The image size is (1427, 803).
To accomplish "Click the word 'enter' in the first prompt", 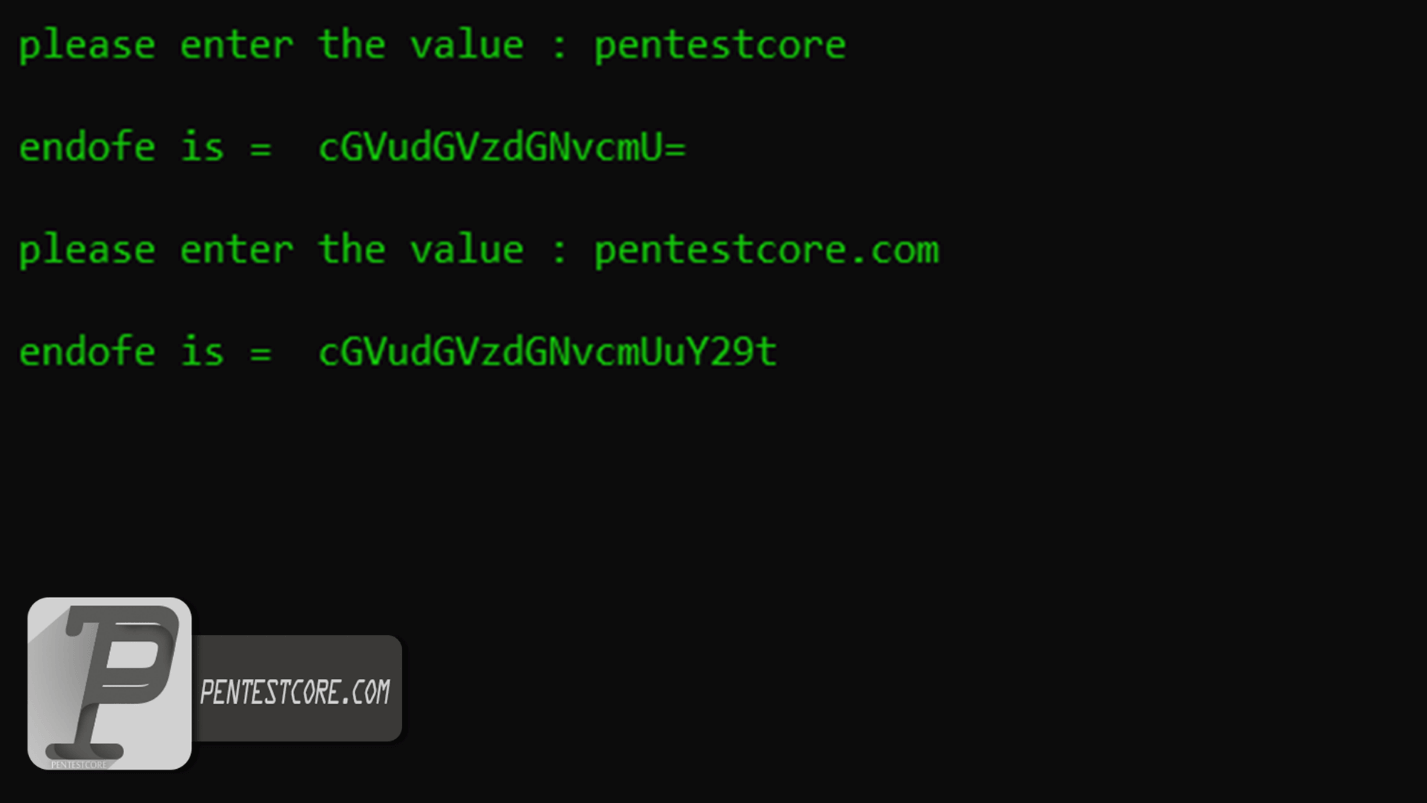I will pyautogui.click(x=237, y=46).
